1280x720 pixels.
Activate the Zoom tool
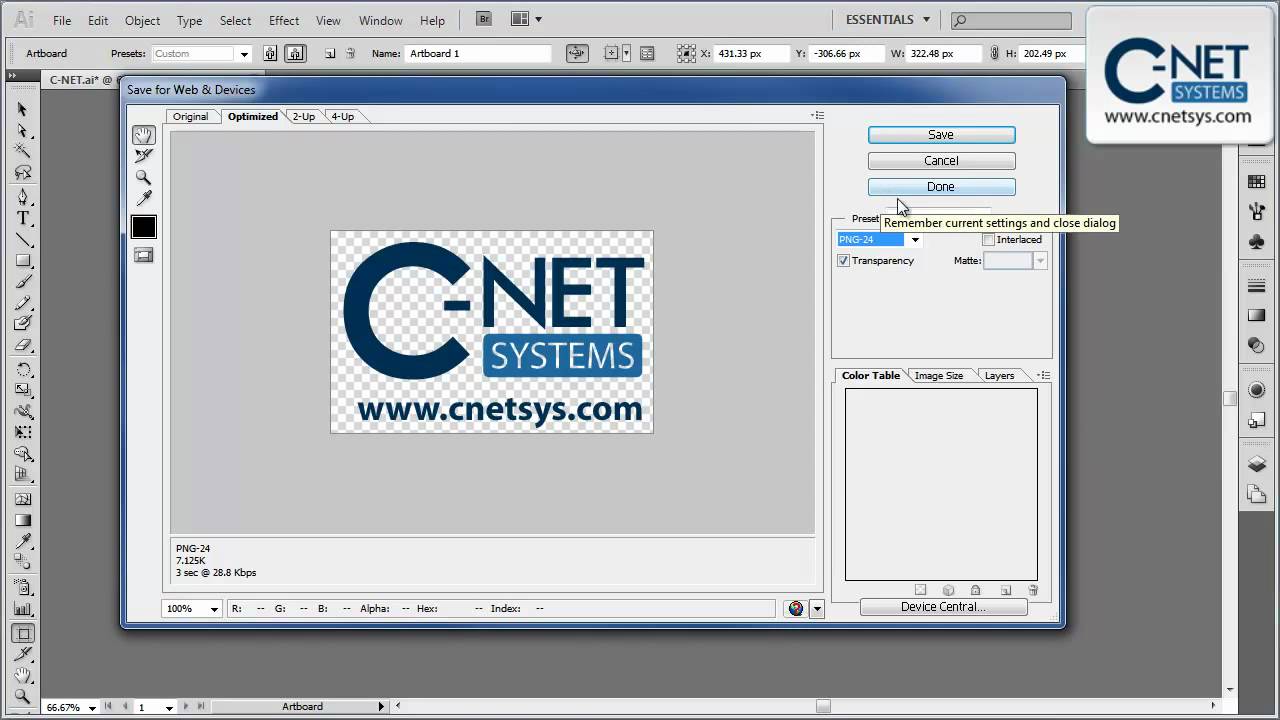[x=143, y=177]
